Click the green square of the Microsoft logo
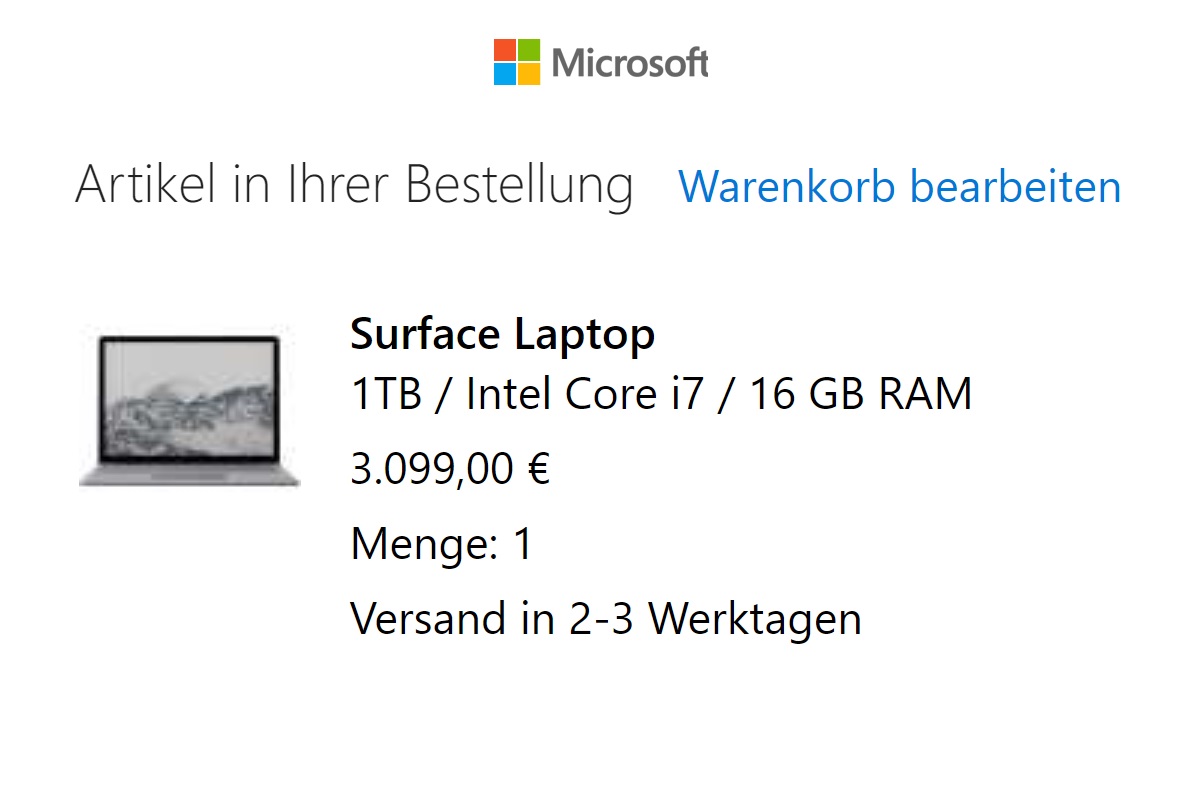Viewport: 1200px width, 800px height. coord(529,50)
